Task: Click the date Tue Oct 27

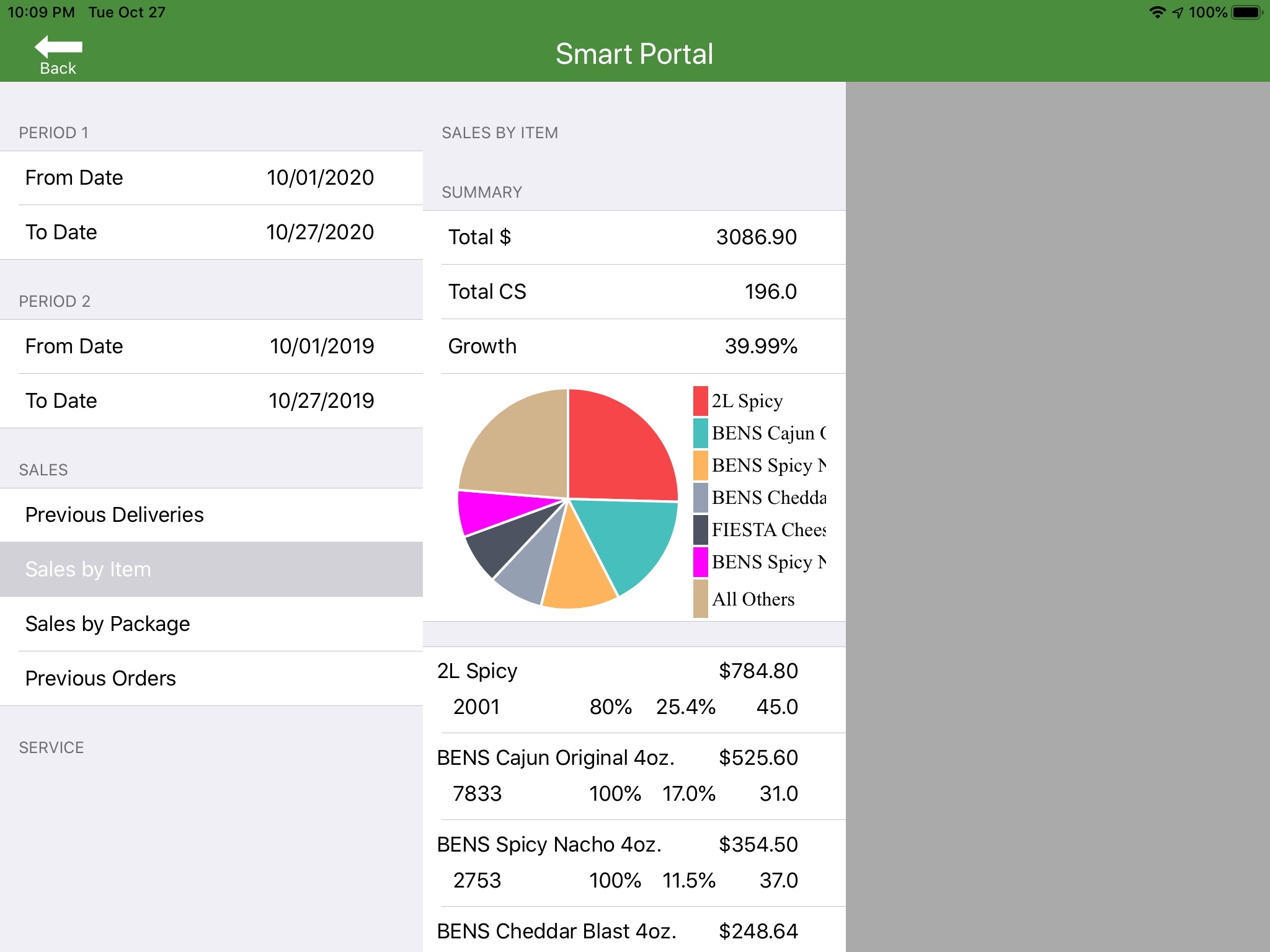Action: tap(127, 12)
